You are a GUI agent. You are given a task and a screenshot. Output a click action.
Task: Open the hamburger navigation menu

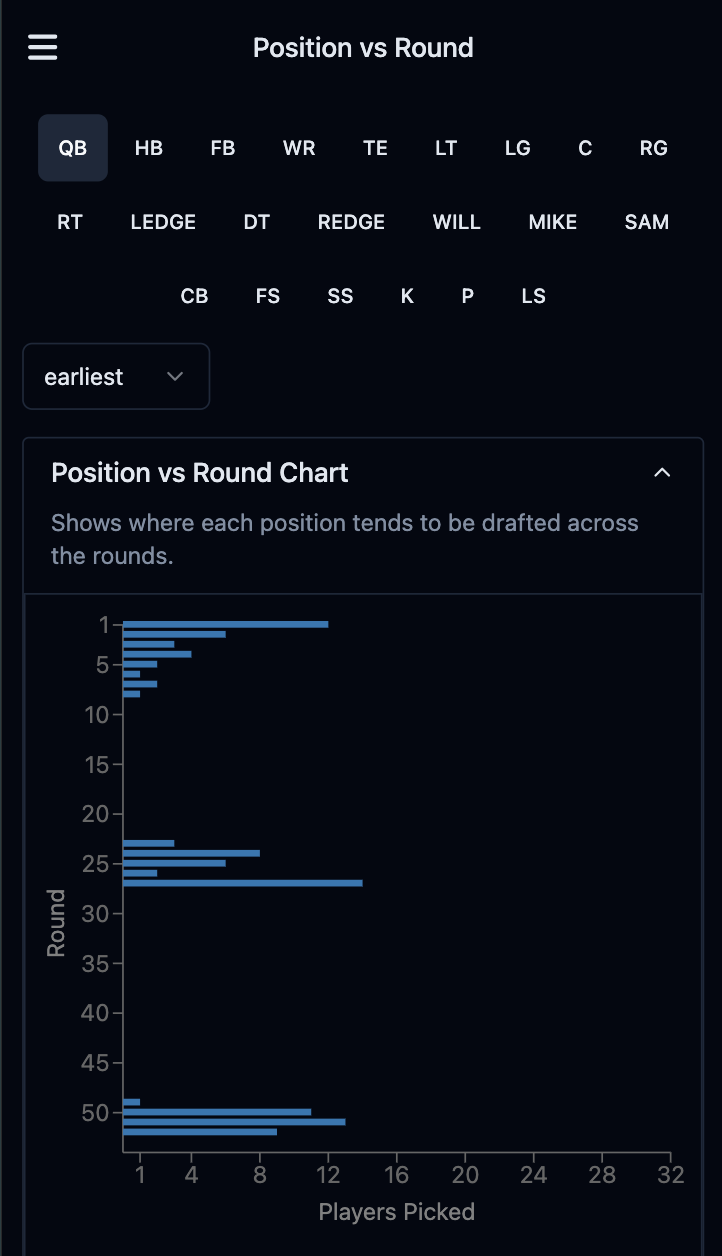pos(42,47)
